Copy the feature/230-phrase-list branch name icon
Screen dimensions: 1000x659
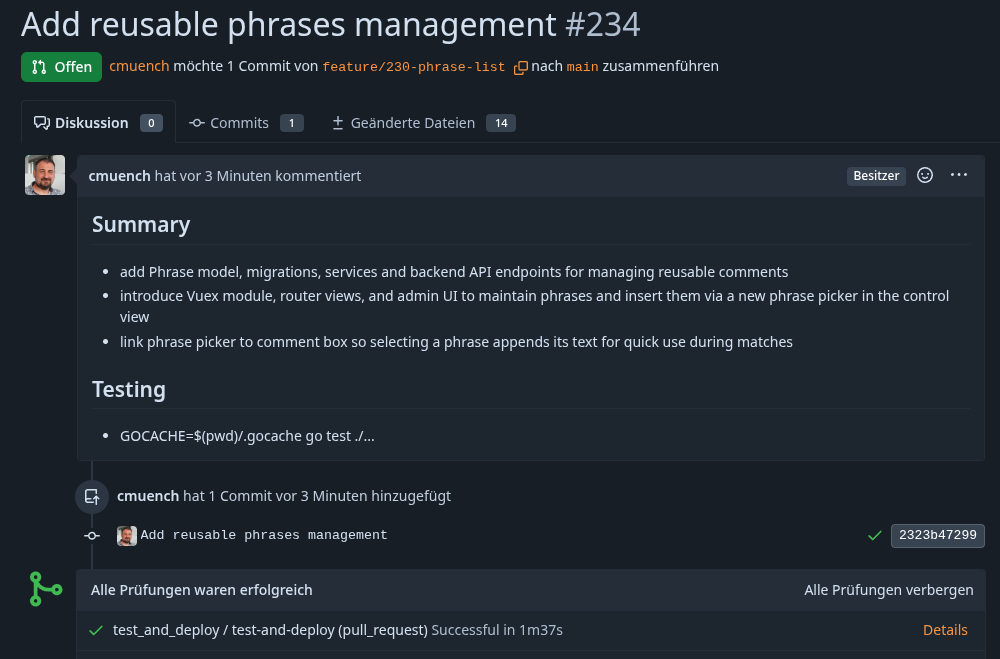pos(521,68)
